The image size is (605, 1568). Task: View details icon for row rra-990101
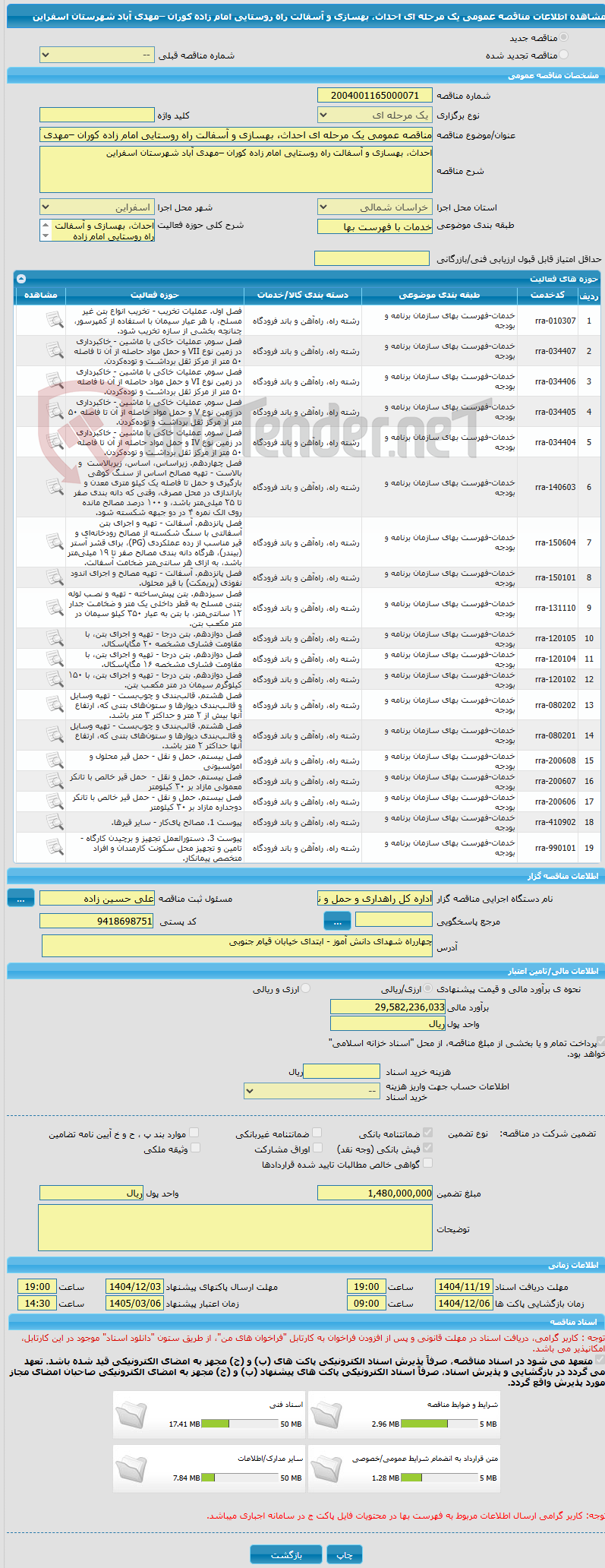click(x=55, y=847)
